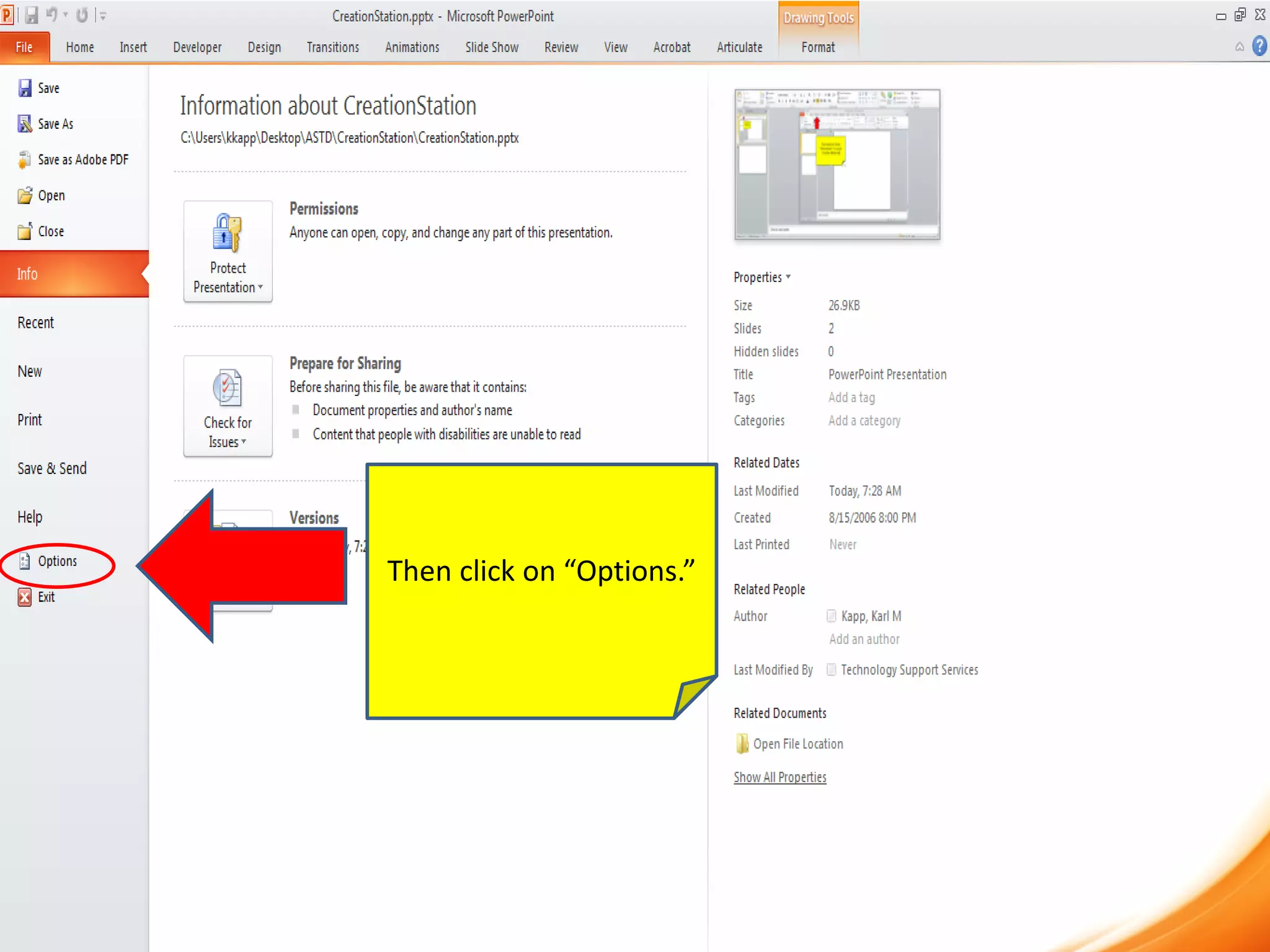Select Close presentation in the sidebar
This screenshot has width=1270, height=952.
click(41, 232)
